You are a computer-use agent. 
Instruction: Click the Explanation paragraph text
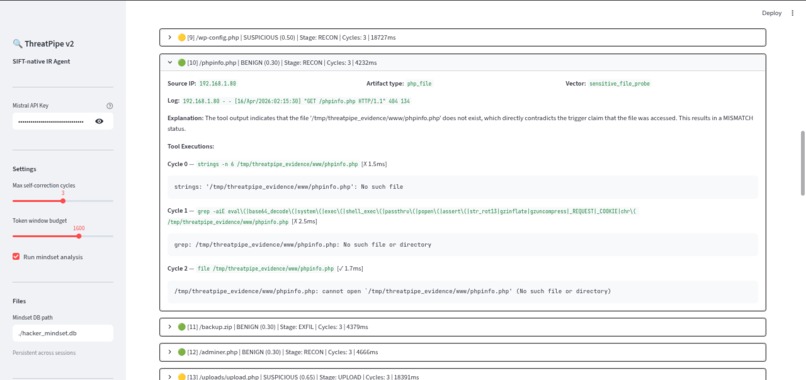point(460,123)
